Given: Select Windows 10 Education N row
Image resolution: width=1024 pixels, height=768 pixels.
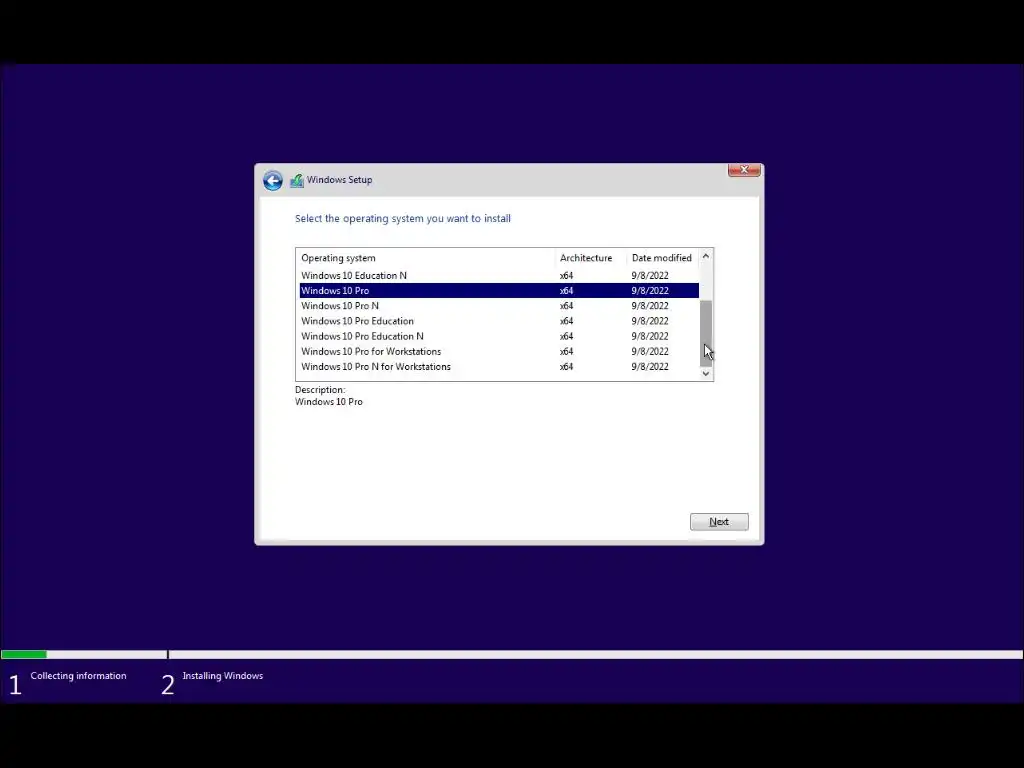Looking at the screenshot, I should pos(499,276).
